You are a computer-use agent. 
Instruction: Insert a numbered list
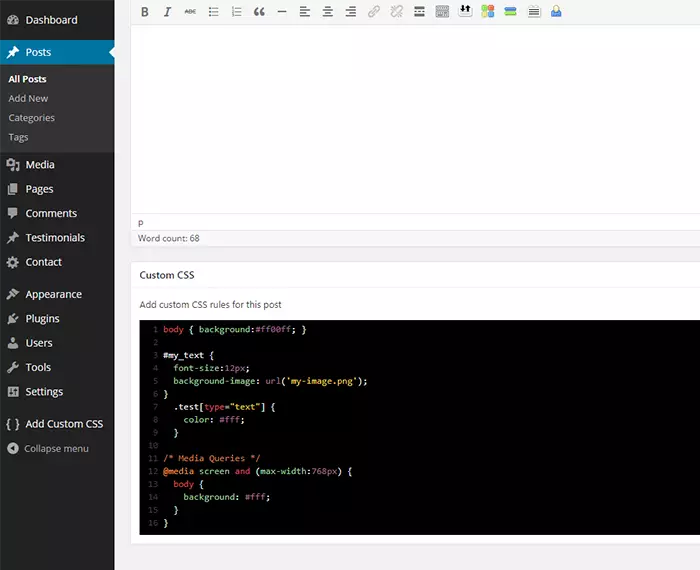pos(236,12)
